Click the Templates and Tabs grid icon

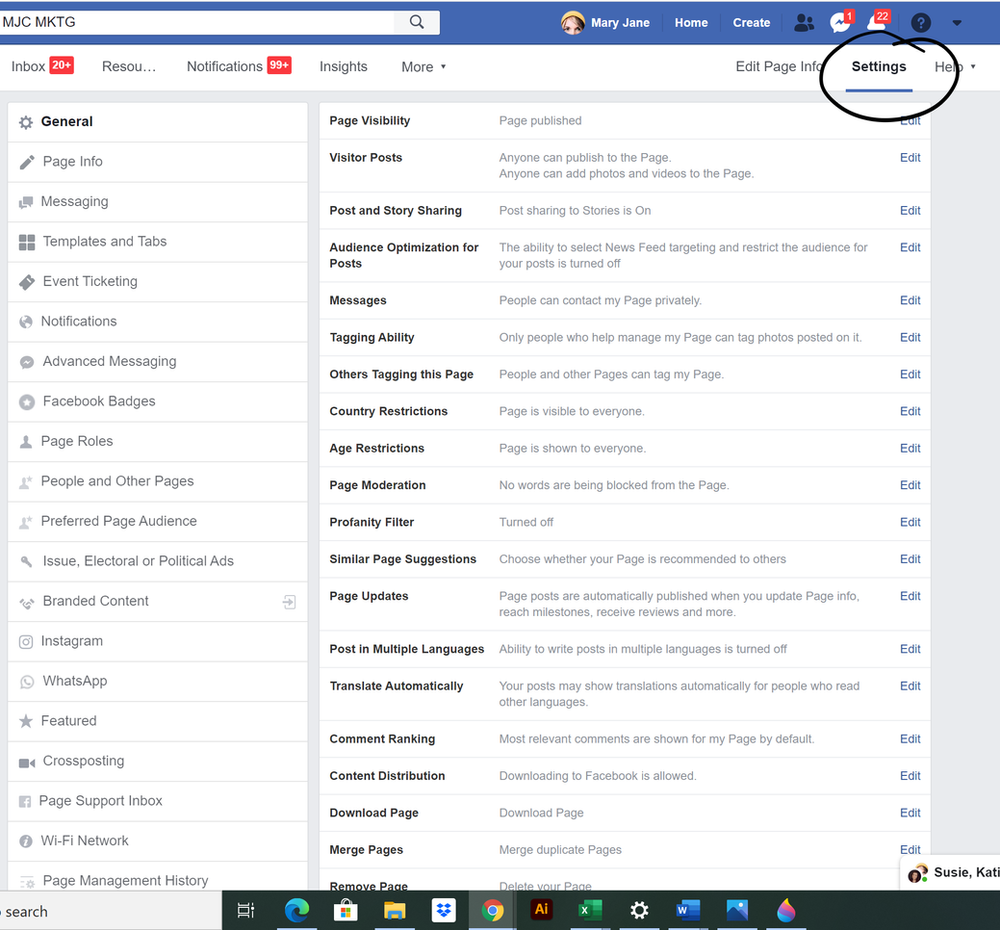click(x=27, y=242)
